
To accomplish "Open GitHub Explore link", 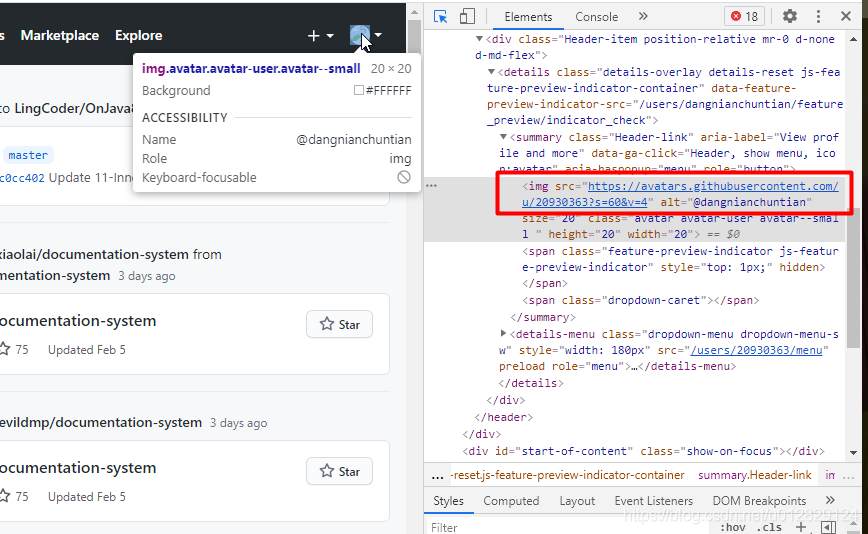I will [x=139, y=35].
